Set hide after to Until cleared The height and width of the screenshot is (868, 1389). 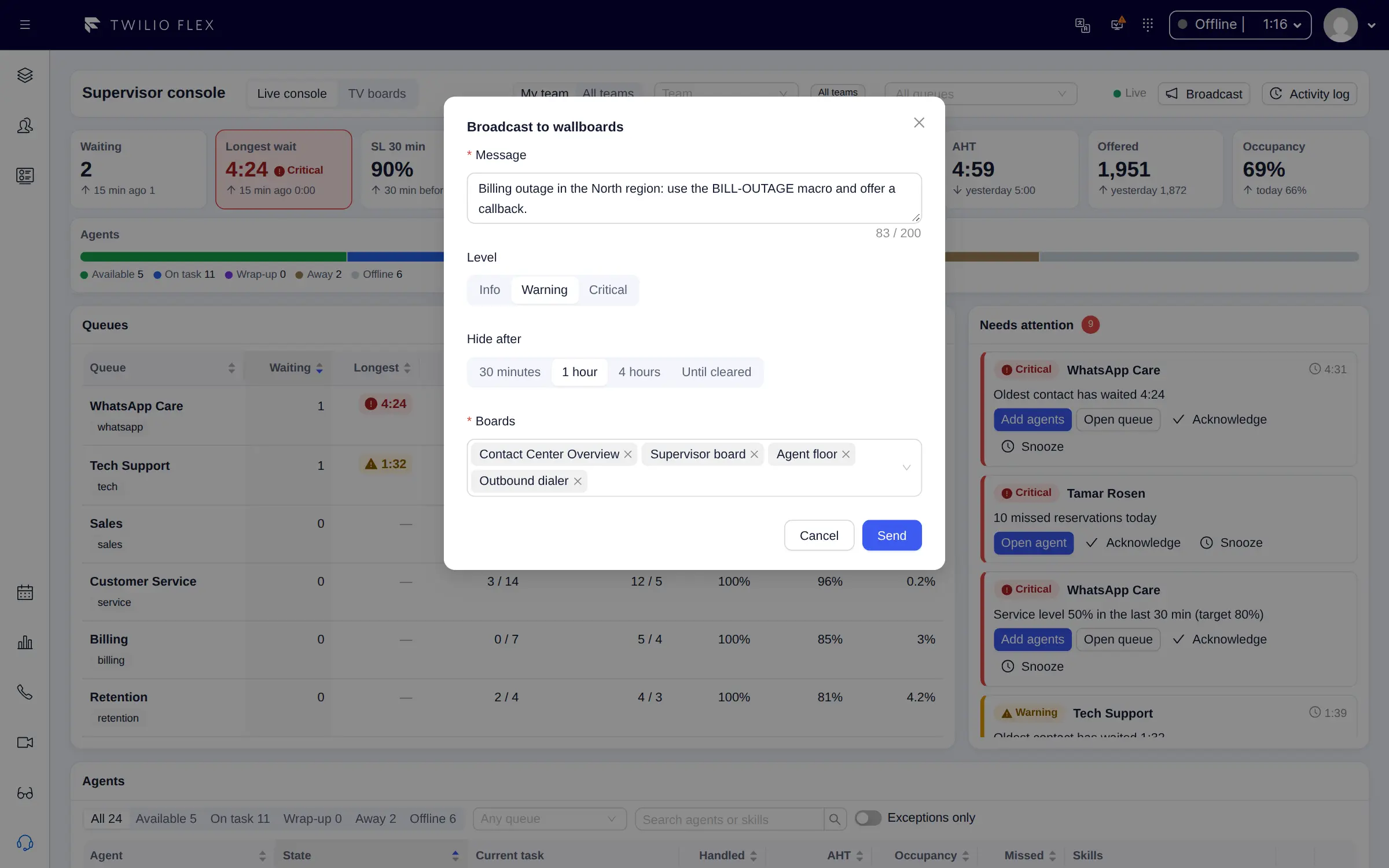click(716, 372)
